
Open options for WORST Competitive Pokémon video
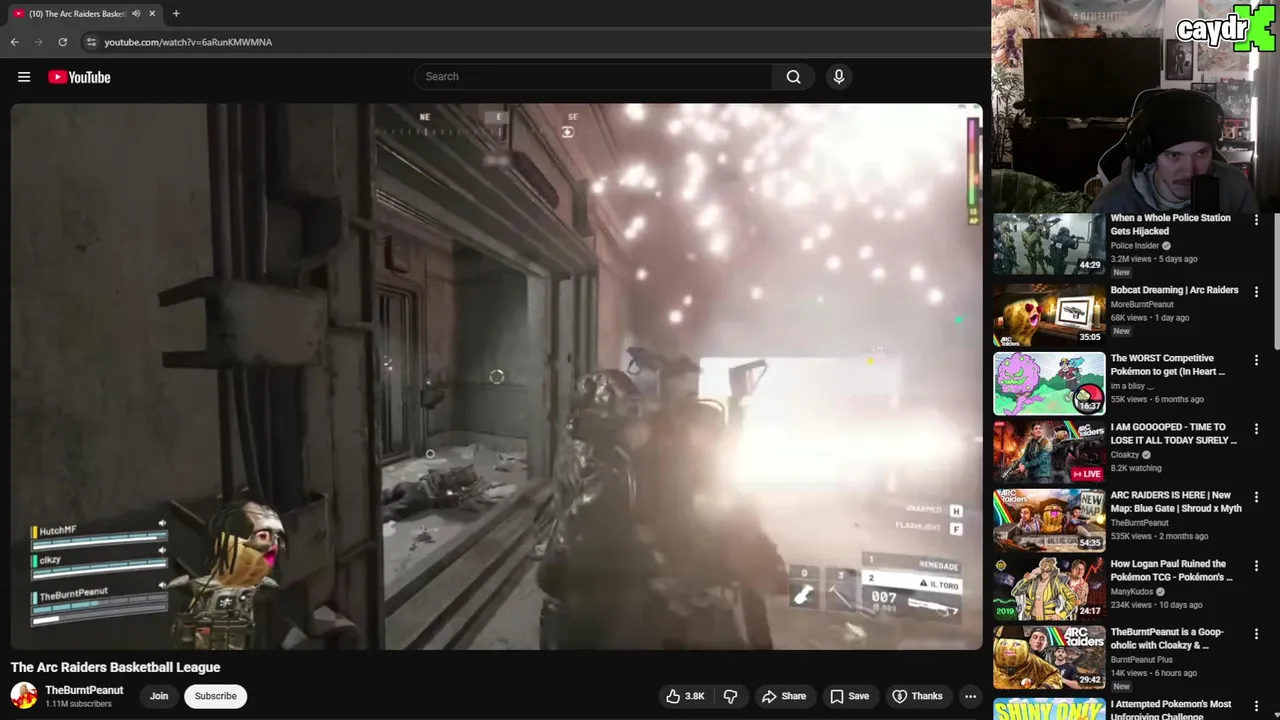(1256, 359)
